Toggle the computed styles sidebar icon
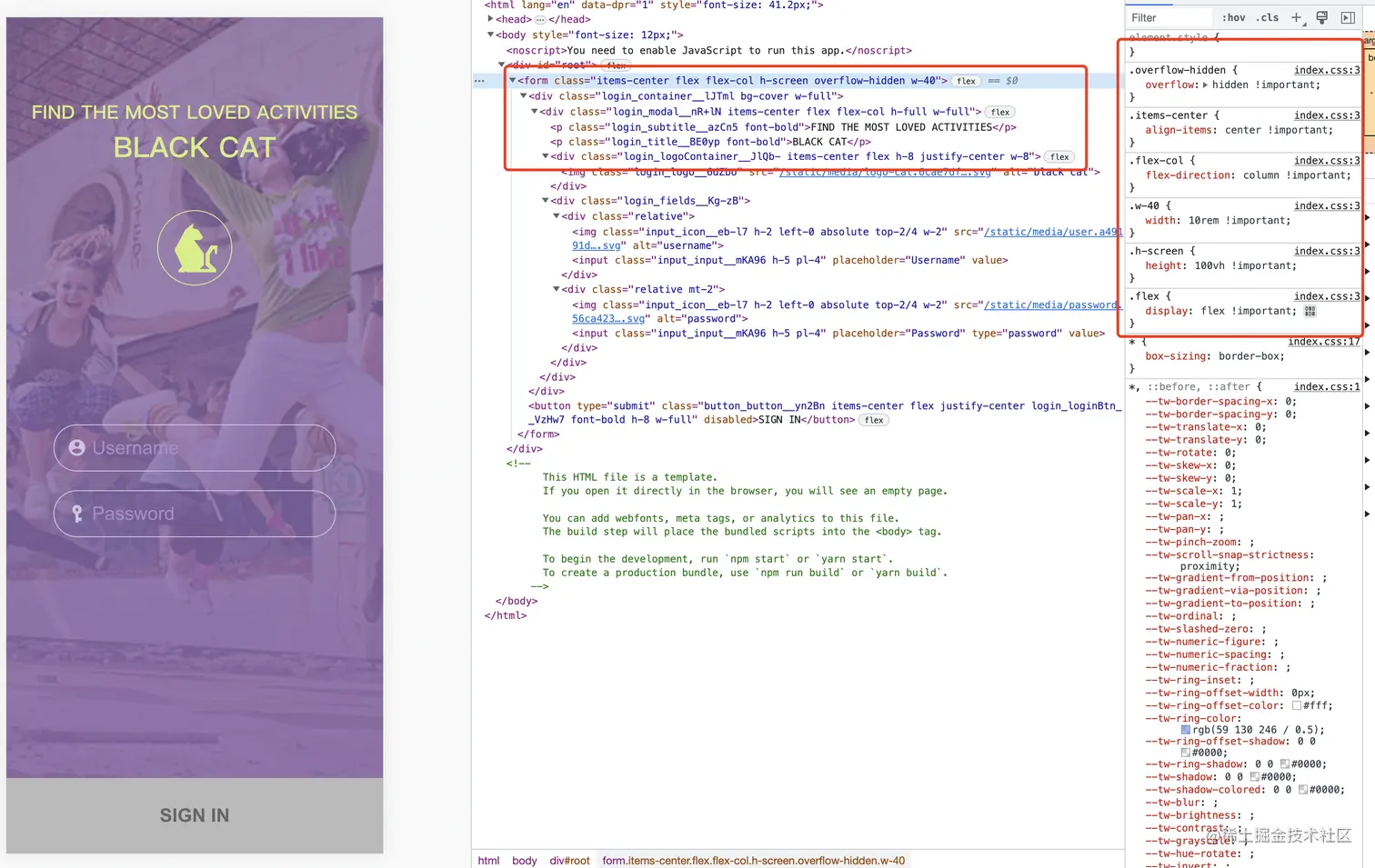This screenshot has width=1375, height=868. coord(1348,17)
